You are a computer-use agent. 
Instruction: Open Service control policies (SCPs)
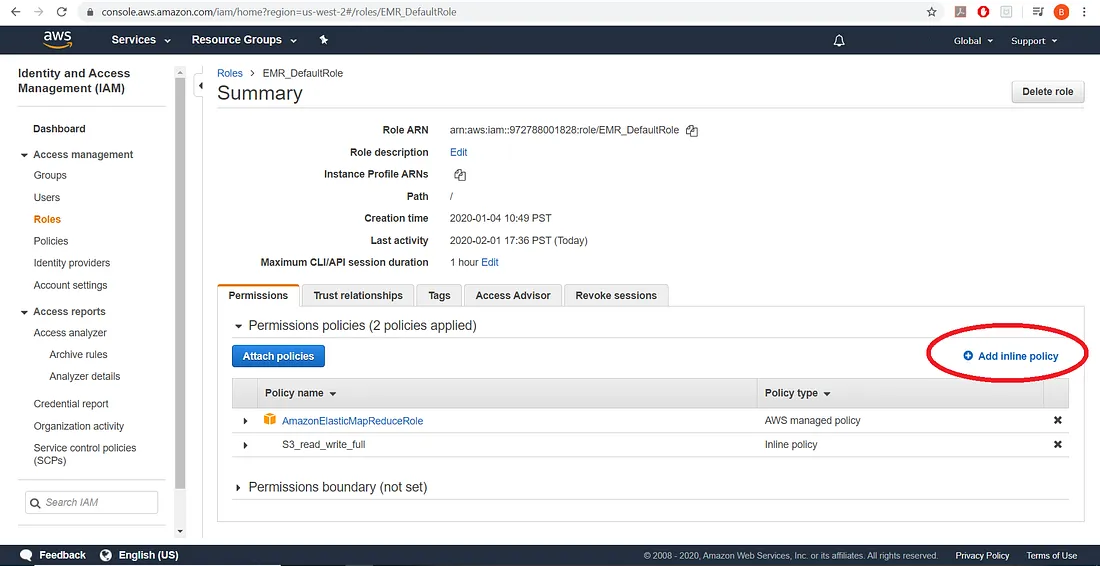(85, 454)
